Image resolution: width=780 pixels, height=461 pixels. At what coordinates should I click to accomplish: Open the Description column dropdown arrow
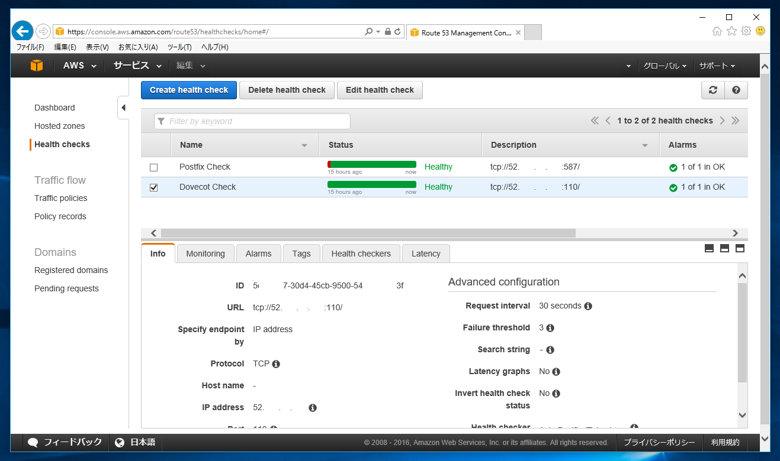tap(645, 145)
